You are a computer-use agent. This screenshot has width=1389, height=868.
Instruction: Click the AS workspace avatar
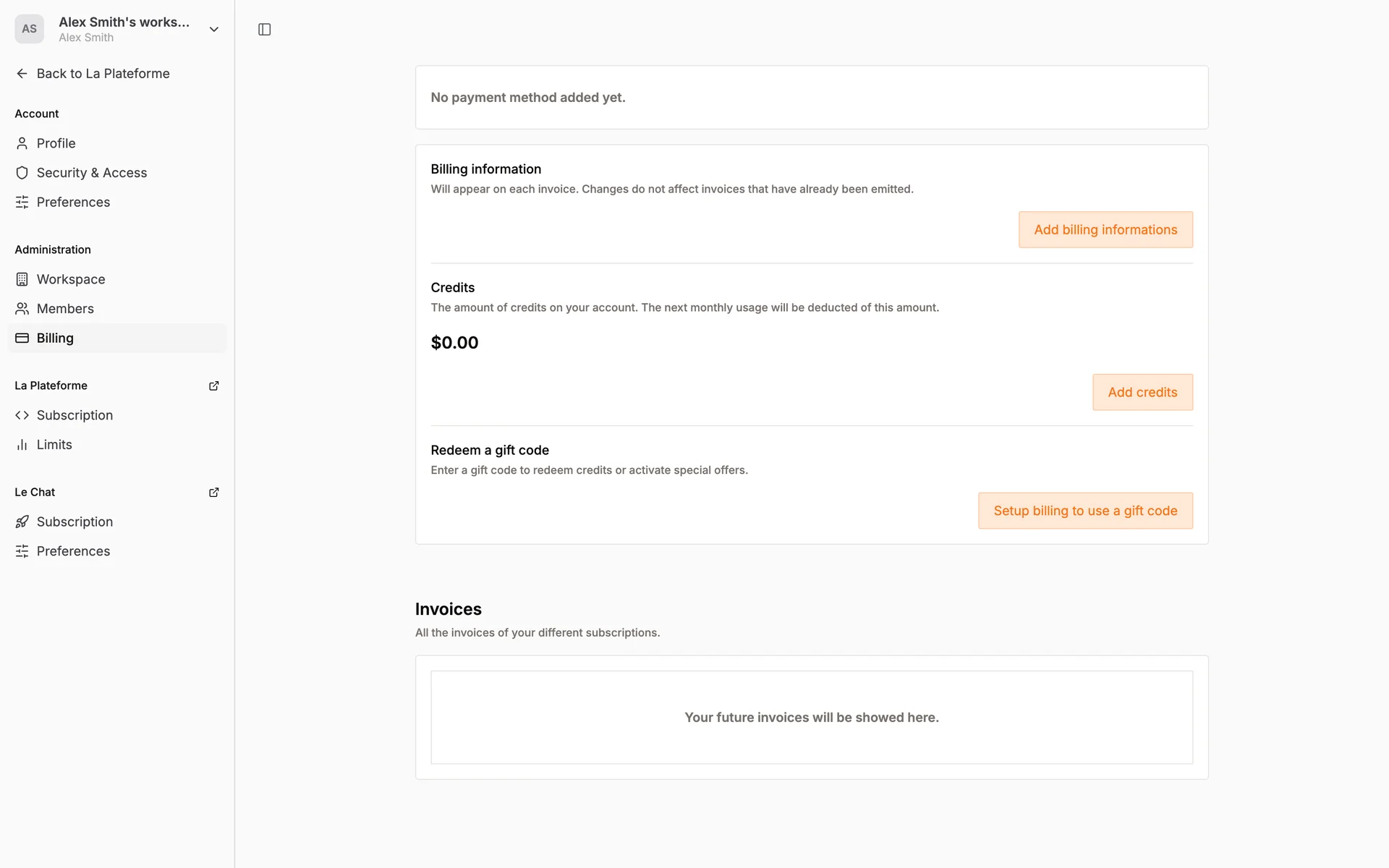[x=29, y=29]
